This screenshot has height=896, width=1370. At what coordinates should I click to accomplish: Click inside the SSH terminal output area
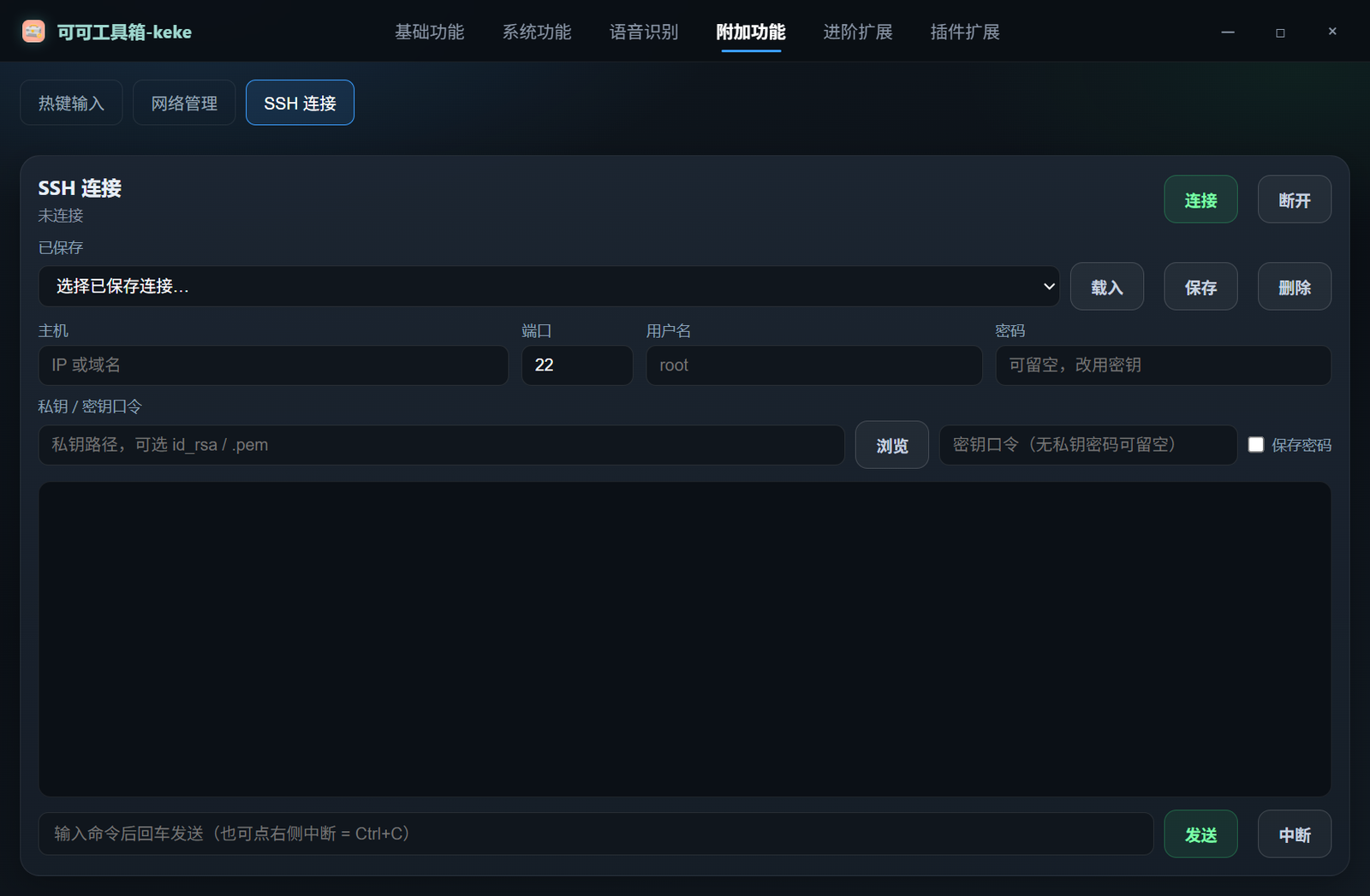click(x=685, y=639)
